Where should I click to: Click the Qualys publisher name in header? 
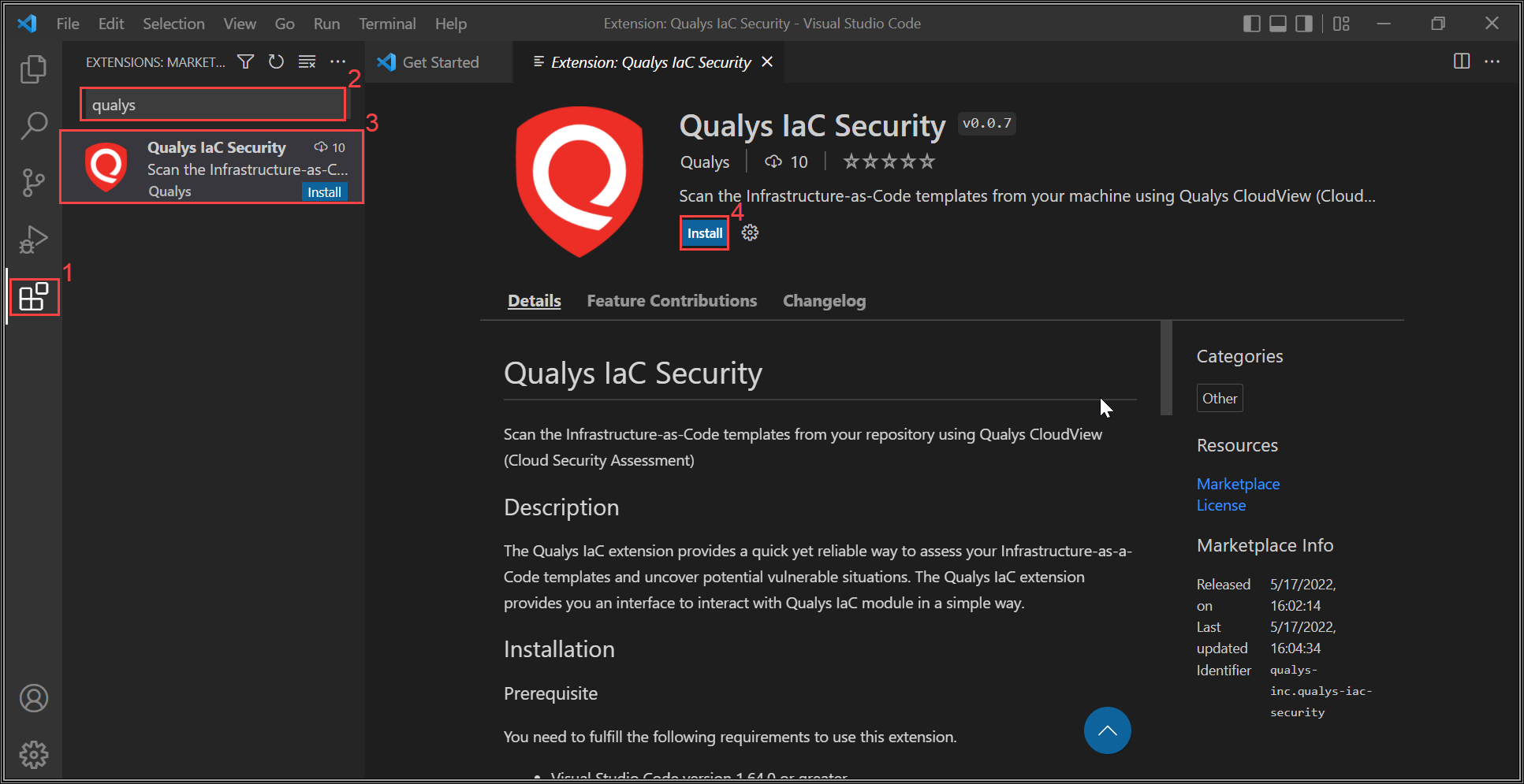705,162
